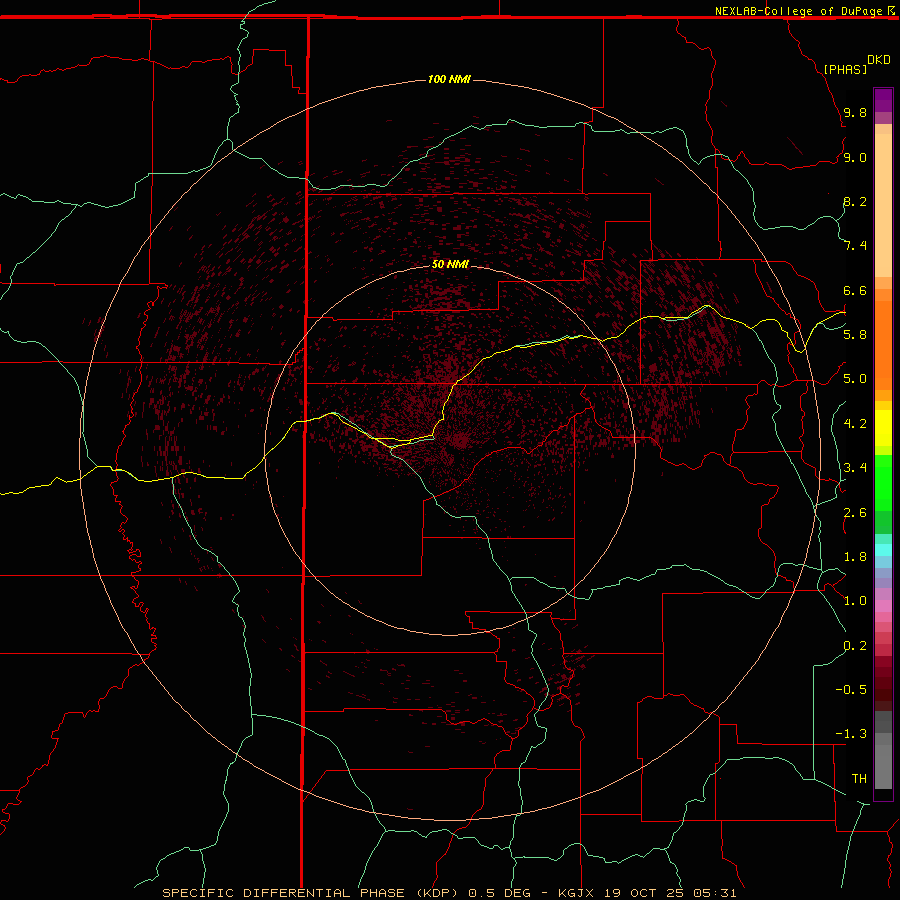The image size is (900, 900).
Task: Select the 8.2 value on color scale
Action: [x=855, y=201]
